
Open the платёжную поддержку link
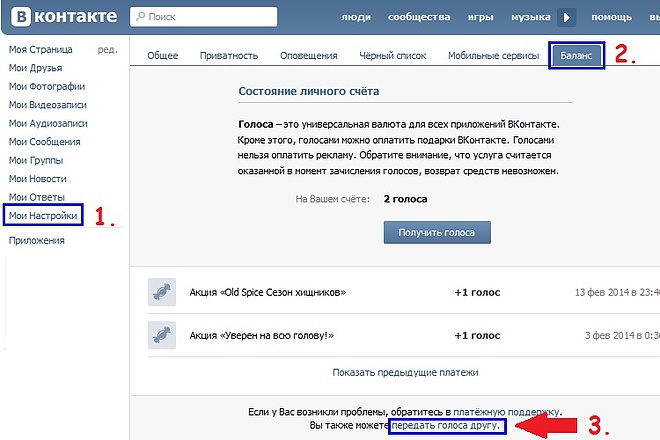pyautogui.click(x=507, y=412)
